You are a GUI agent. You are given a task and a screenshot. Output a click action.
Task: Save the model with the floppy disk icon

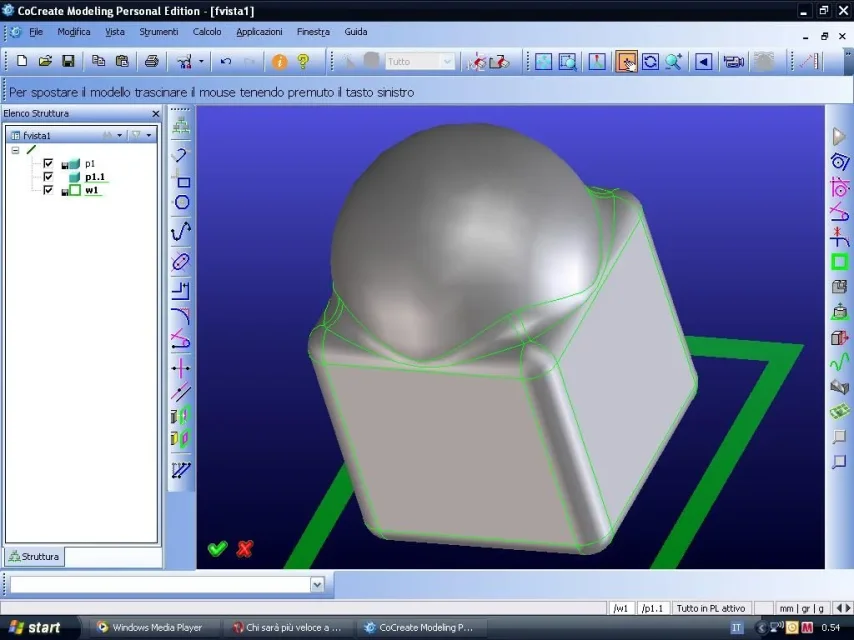coord(68,61)
